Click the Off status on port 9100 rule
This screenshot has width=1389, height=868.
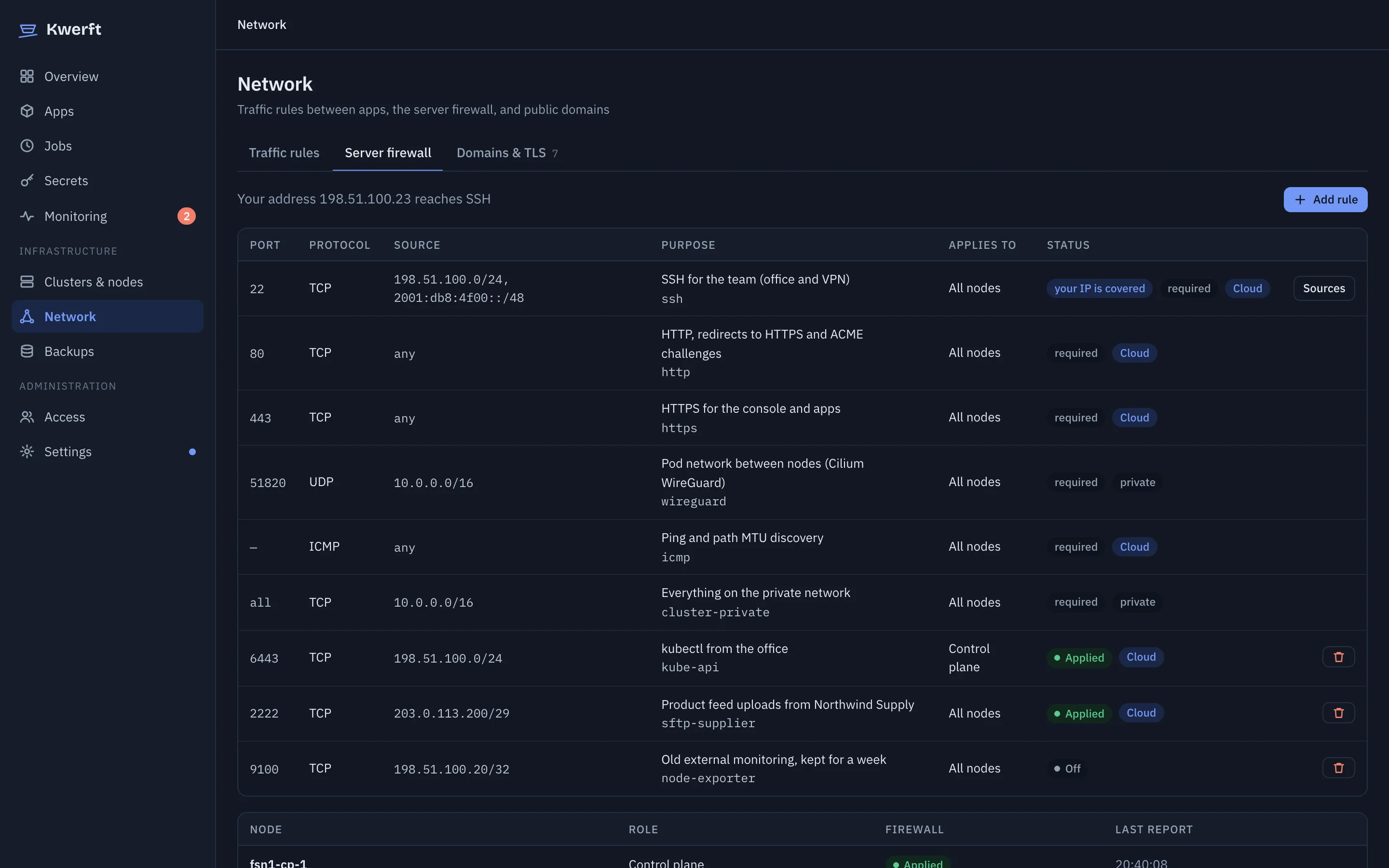[x=1067, y=768]
